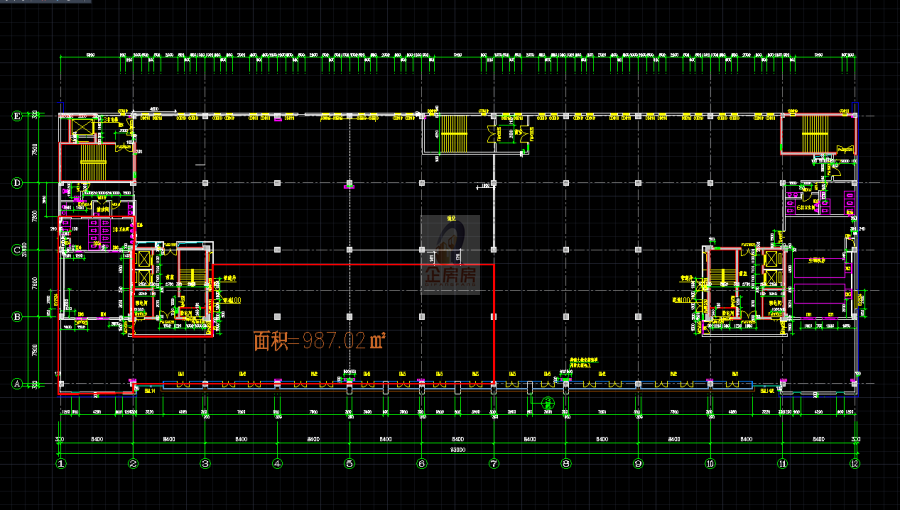Click the grid axis bubble lettered E
900x510 pixels.
[16, 116]
